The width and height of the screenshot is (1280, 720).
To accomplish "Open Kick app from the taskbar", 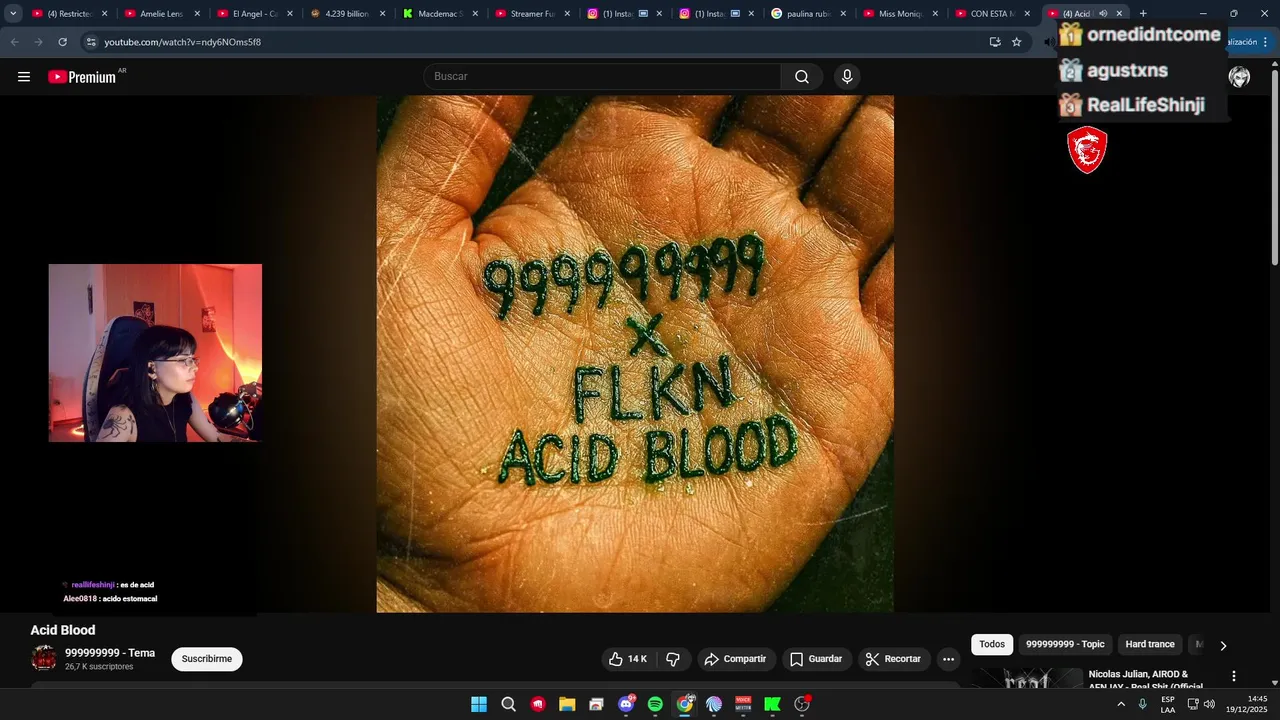I will [x=772, y=704].
